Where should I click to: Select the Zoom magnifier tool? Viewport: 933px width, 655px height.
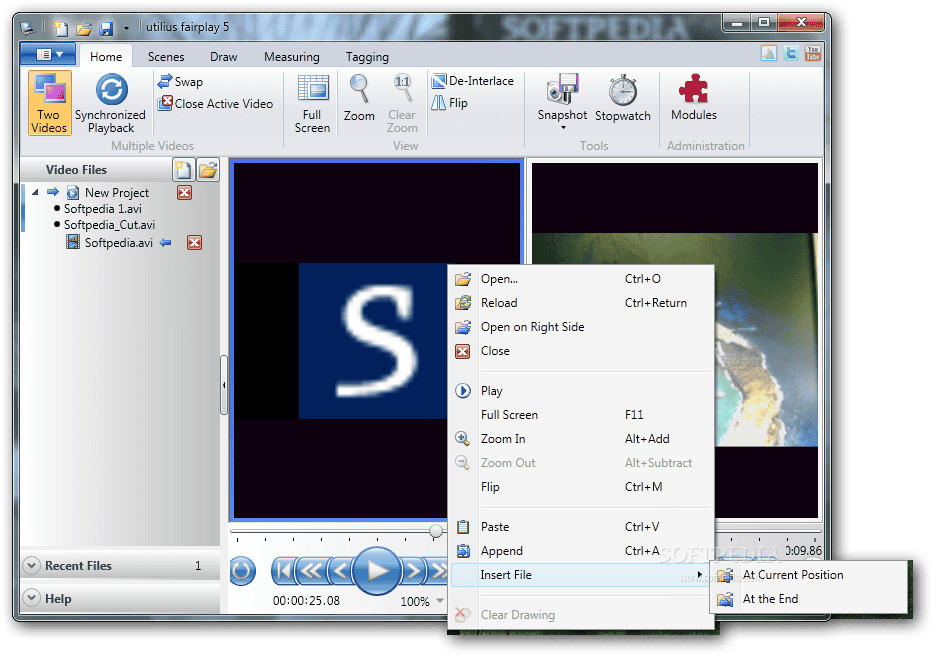click(359, 99)
